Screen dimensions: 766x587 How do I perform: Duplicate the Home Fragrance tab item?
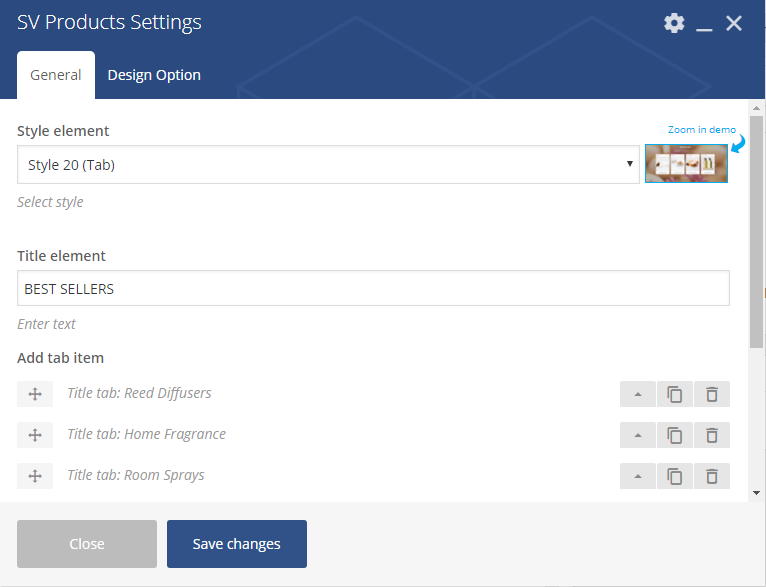click(x=675, y=435)
